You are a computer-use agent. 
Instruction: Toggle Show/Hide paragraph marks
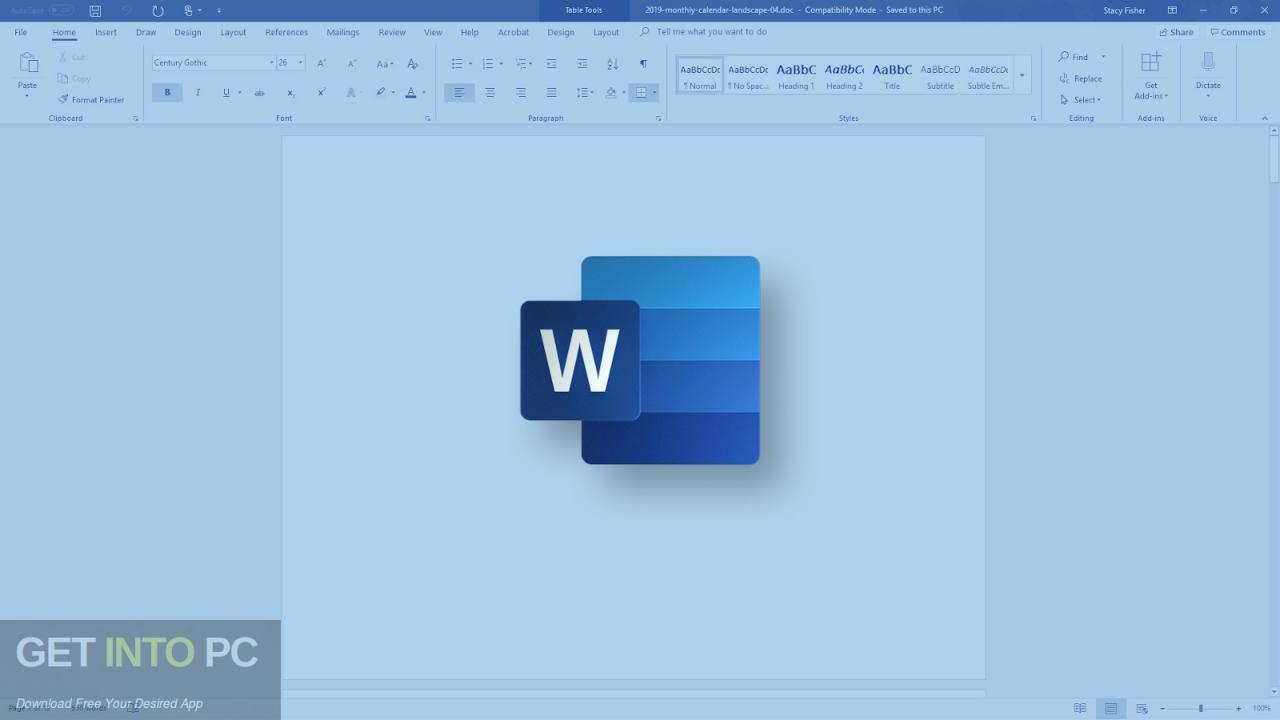pyautogui.click(x=643, y=63)
